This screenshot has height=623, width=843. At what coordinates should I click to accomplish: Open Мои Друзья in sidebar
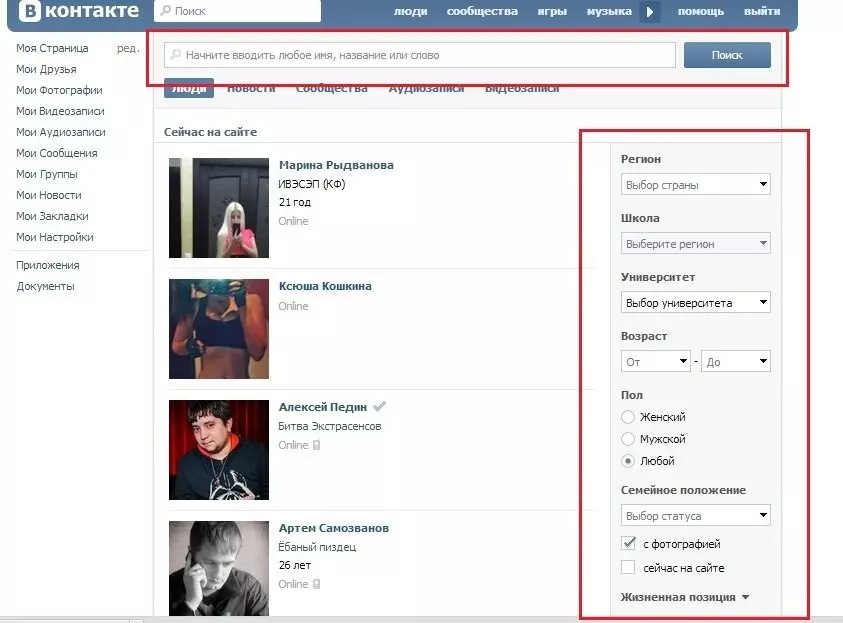pos(46,69)
